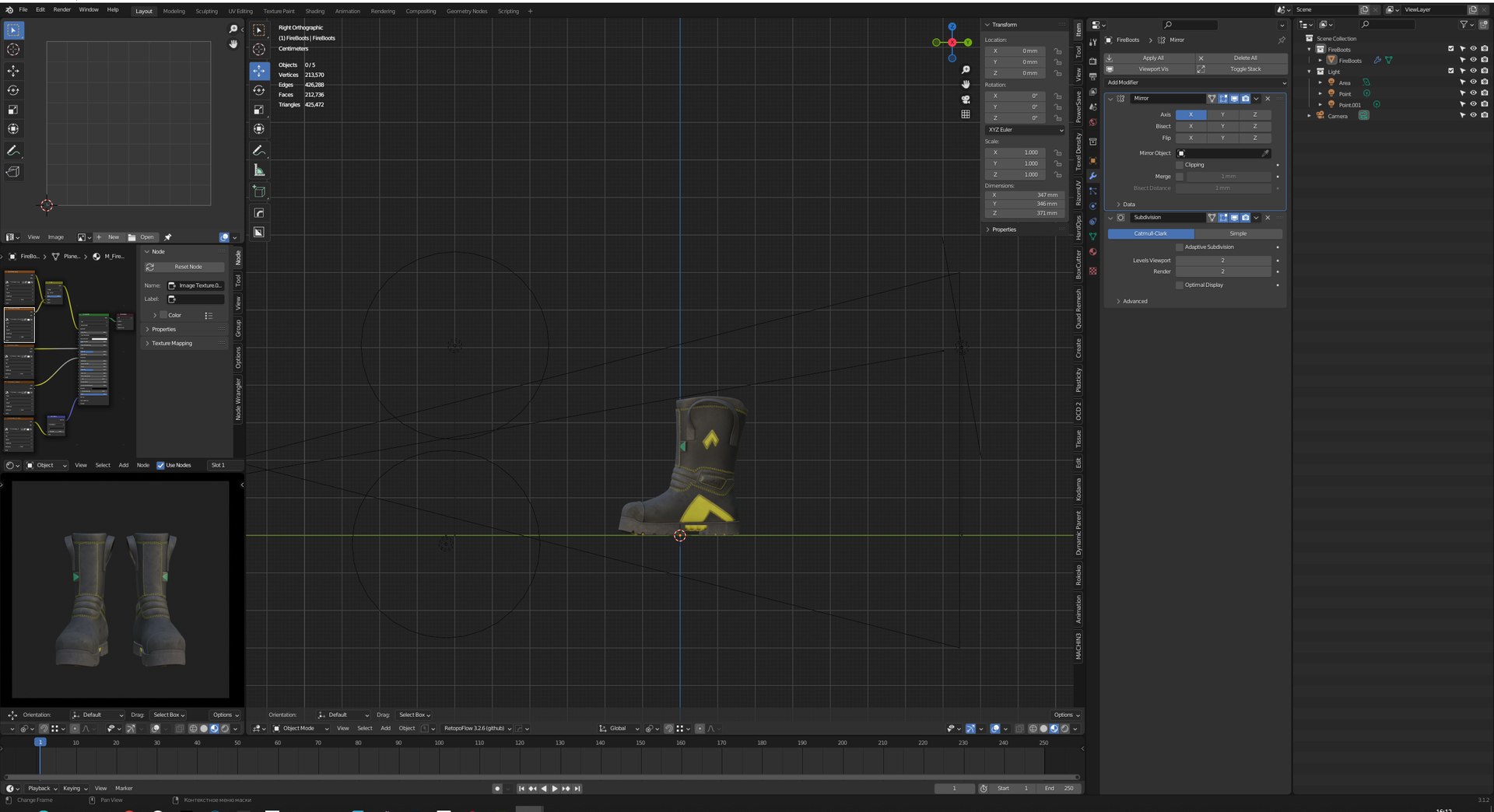The height and width of the screenshot is (812, 1494).
Task: Toggle camera view icon in viewport
Action: click(966, 100)
